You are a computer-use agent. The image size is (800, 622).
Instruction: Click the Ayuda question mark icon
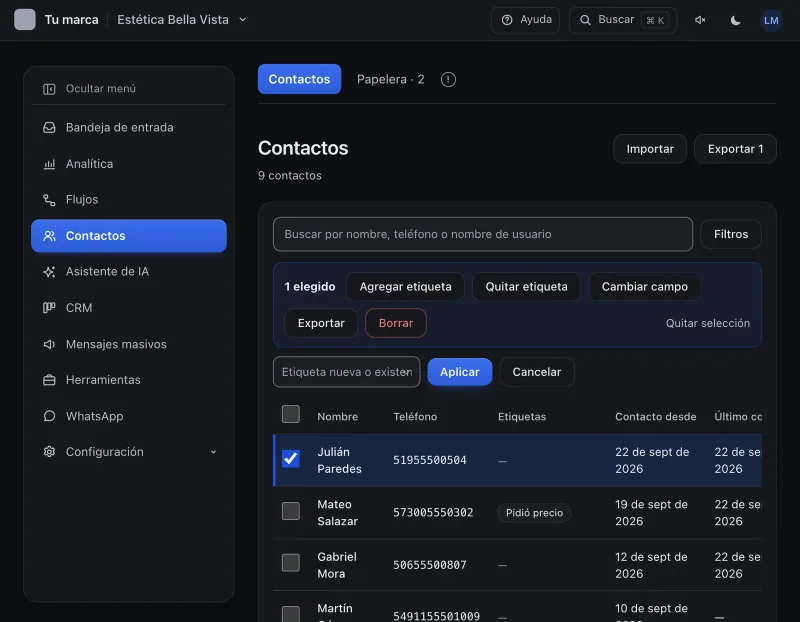coord(507,20)
